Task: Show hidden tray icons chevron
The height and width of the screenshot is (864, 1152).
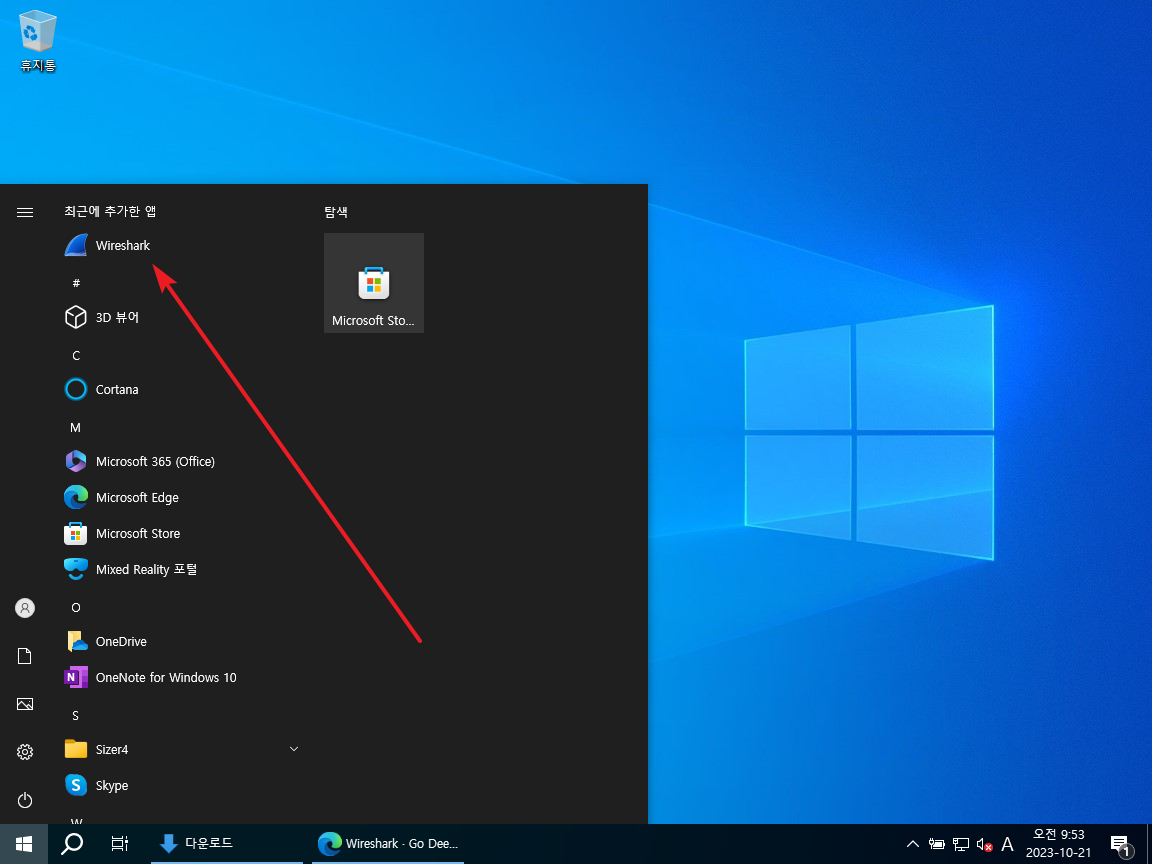Action: (912, 844)
